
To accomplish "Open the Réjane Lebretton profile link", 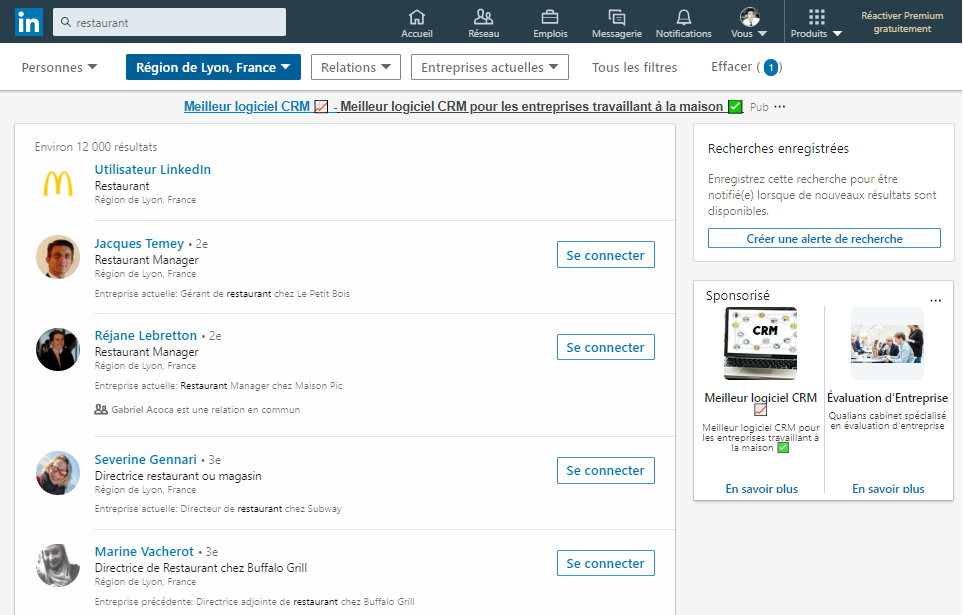I will coord(146,335).
